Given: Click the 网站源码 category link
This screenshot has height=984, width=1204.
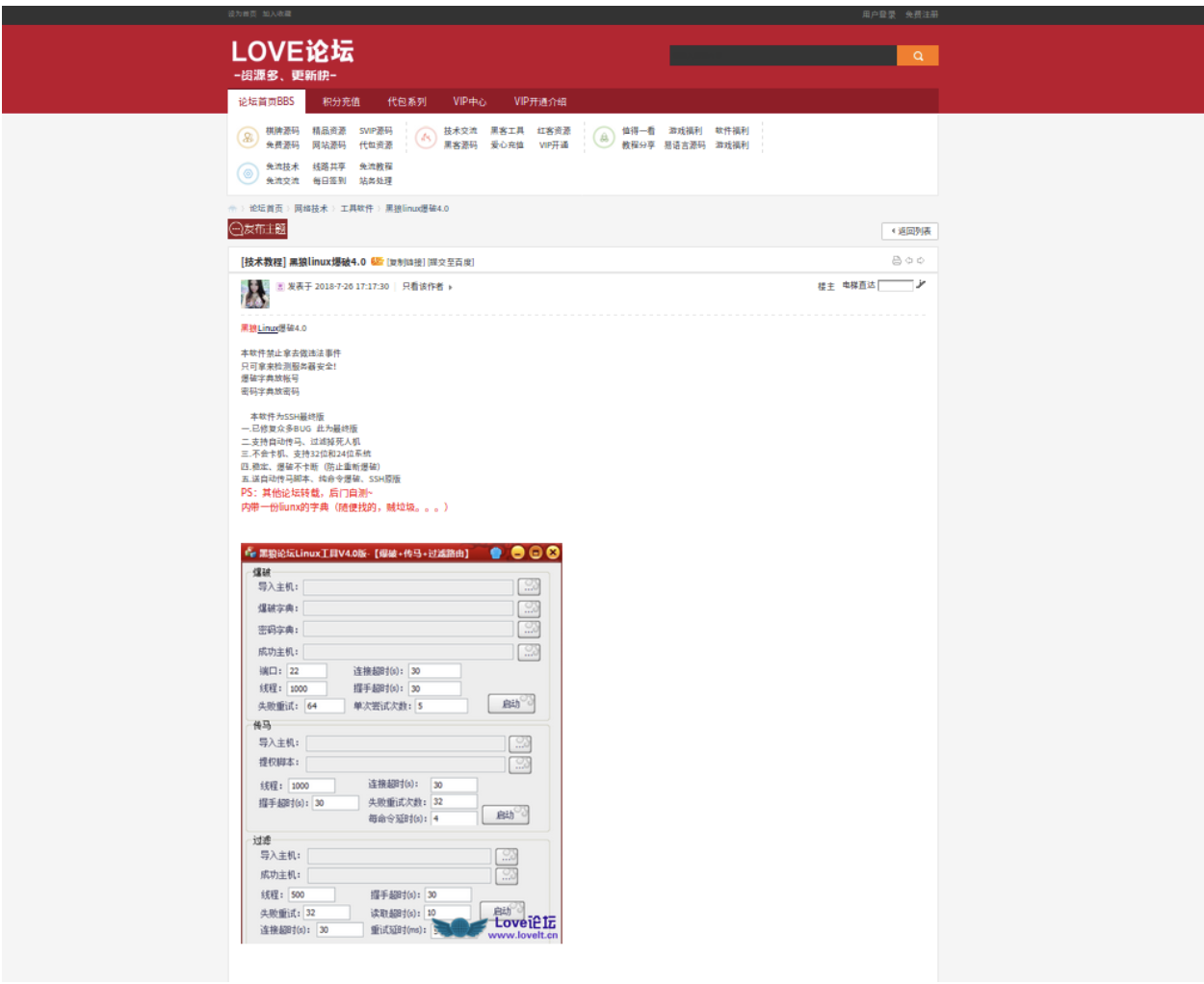Looking at the screenshot, I should [x=328, y=145].
